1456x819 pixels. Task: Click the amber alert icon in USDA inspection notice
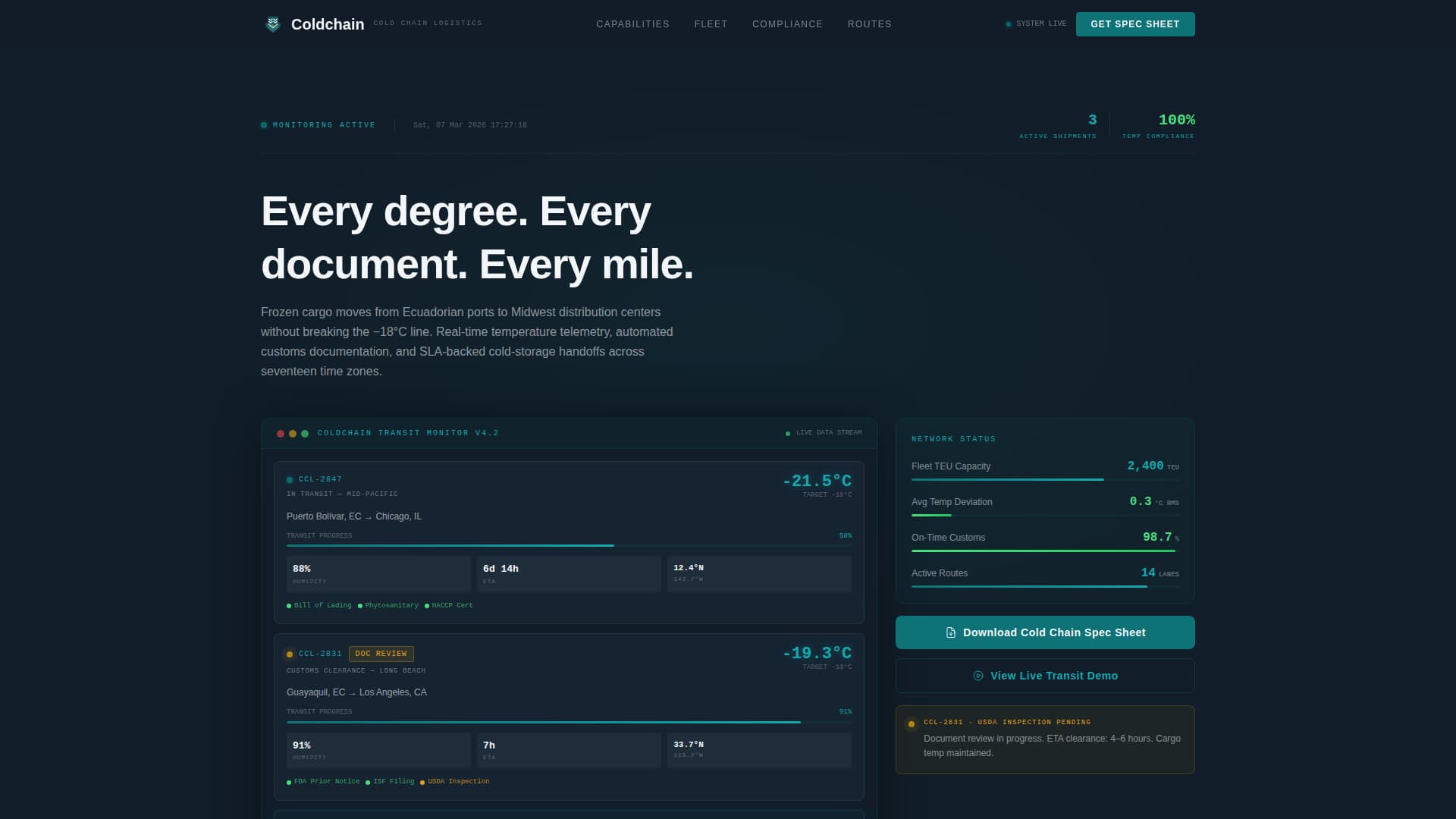(912, 724)
